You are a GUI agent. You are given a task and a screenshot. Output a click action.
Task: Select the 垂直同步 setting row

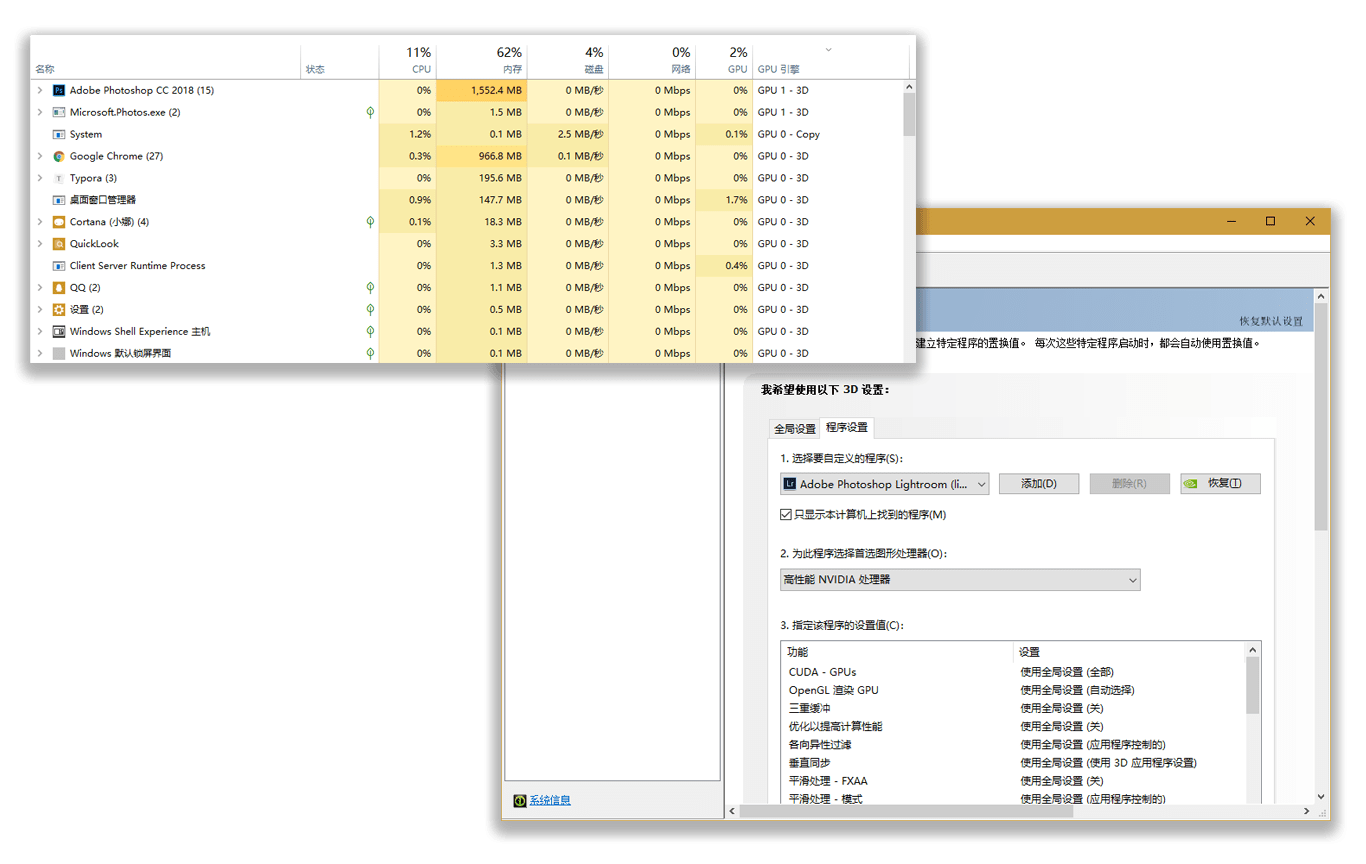pyautogui.click(x=1013, y=762)
